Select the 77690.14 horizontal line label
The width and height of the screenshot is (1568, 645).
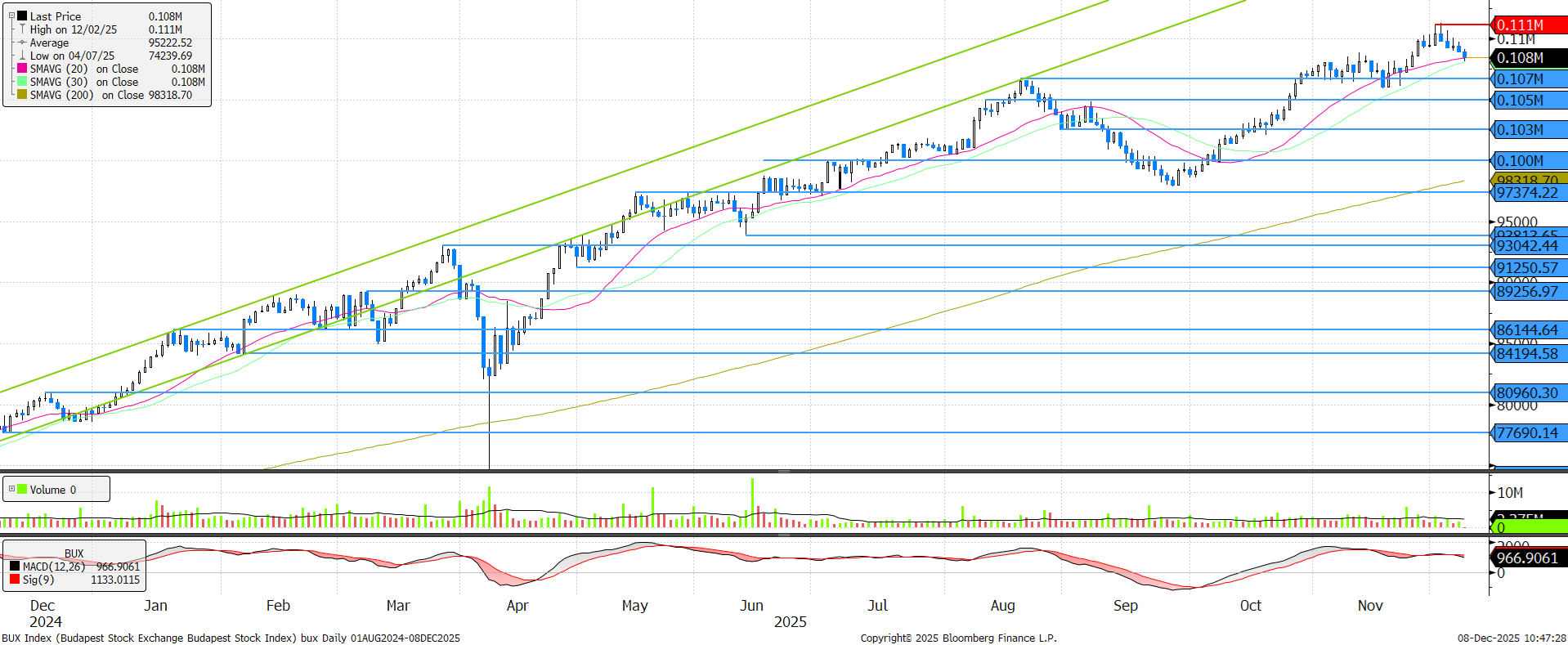1527,433
